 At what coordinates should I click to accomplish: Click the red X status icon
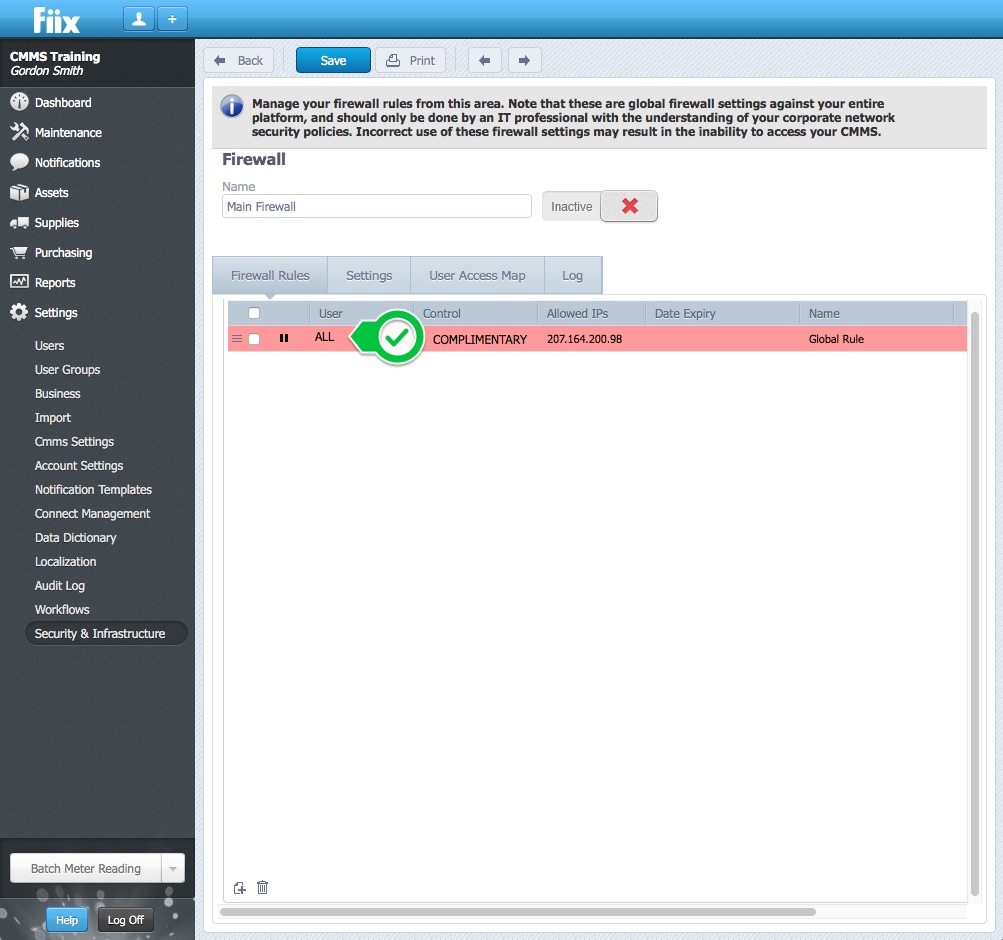tap(629, 206)
